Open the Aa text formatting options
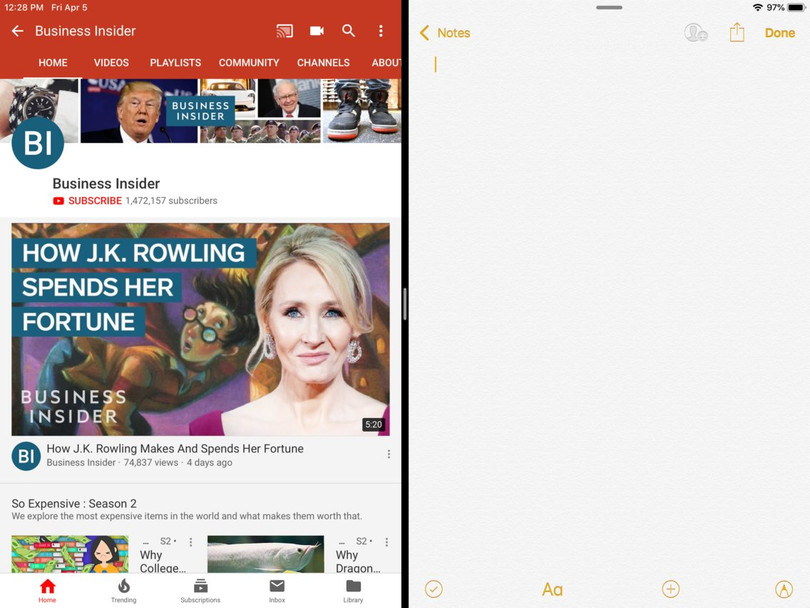The width and height of the screenshot is (810, 608). (x=552, y=590)
